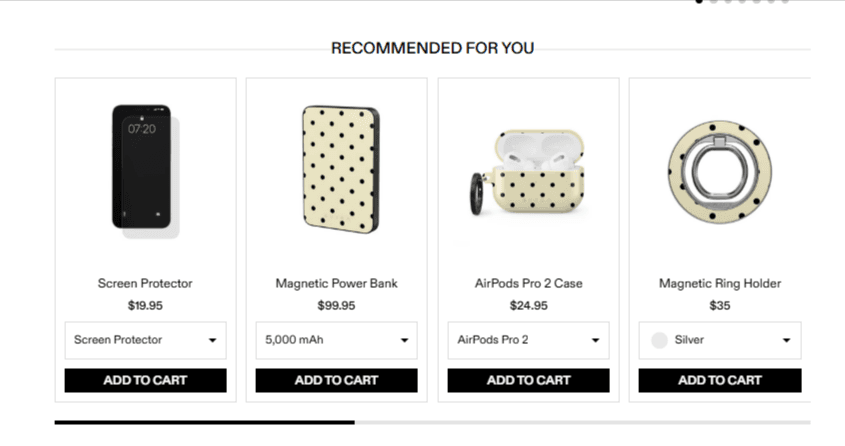Screen dimensions: 845x446
Task: Click the Screen Protector product title
Action: pos(145,284)
